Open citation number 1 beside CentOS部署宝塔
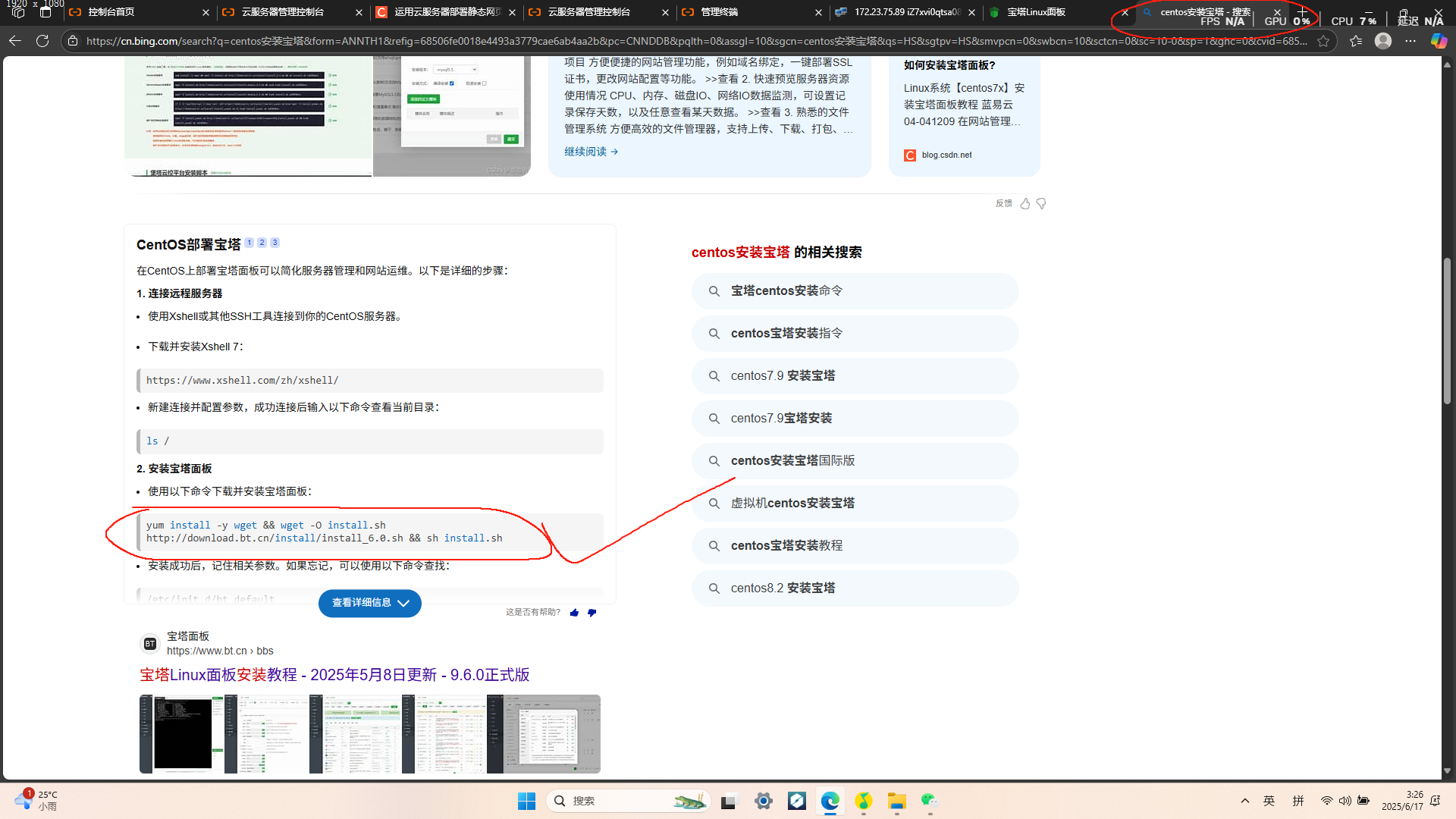 tap(249, 243)
